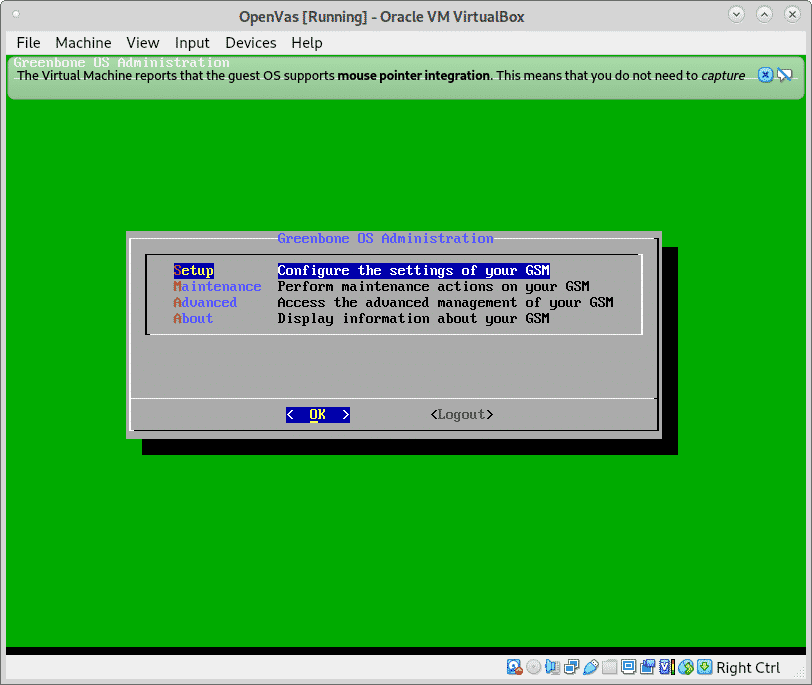This screenshot has height=685, width=812.
Task: Open the hard disk activity indicator
Action: [514, 667]
